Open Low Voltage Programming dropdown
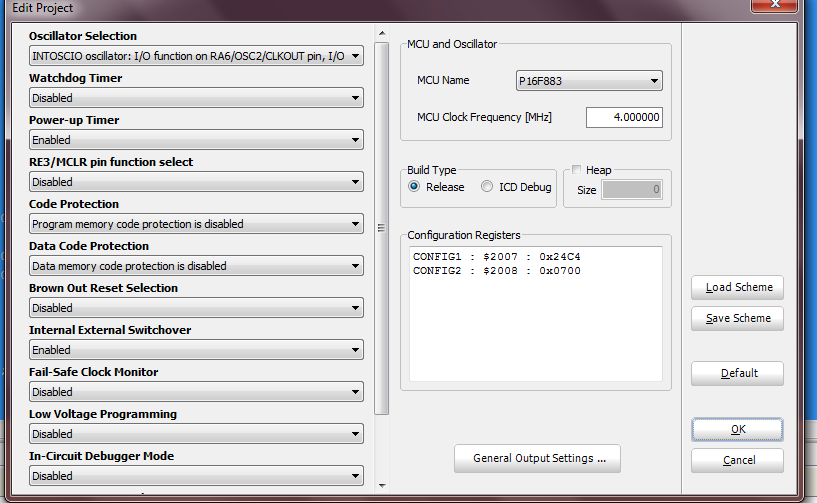Image resolution: width=817 pixels, height=503 pixels. 196,434
